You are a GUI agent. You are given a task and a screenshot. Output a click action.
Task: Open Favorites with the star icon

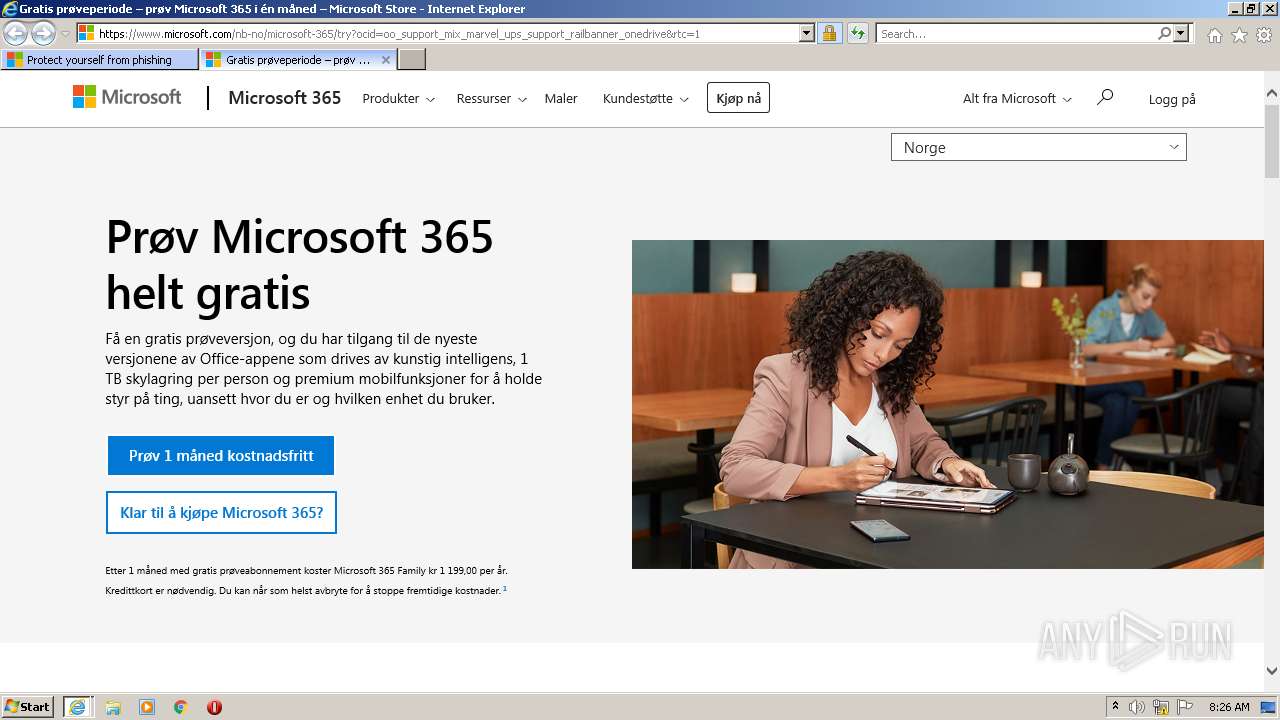click(x=1239, y=35)
